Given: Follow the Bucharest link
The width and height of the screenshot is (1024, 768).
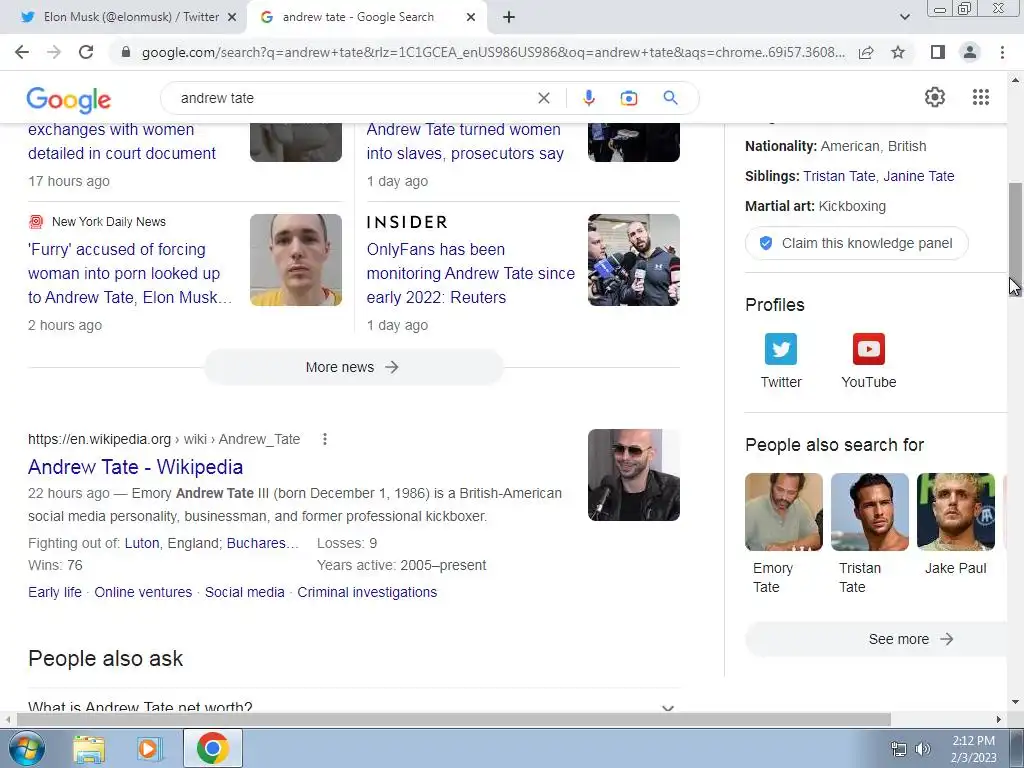Looking at the screenshot, I should (263, 543).
